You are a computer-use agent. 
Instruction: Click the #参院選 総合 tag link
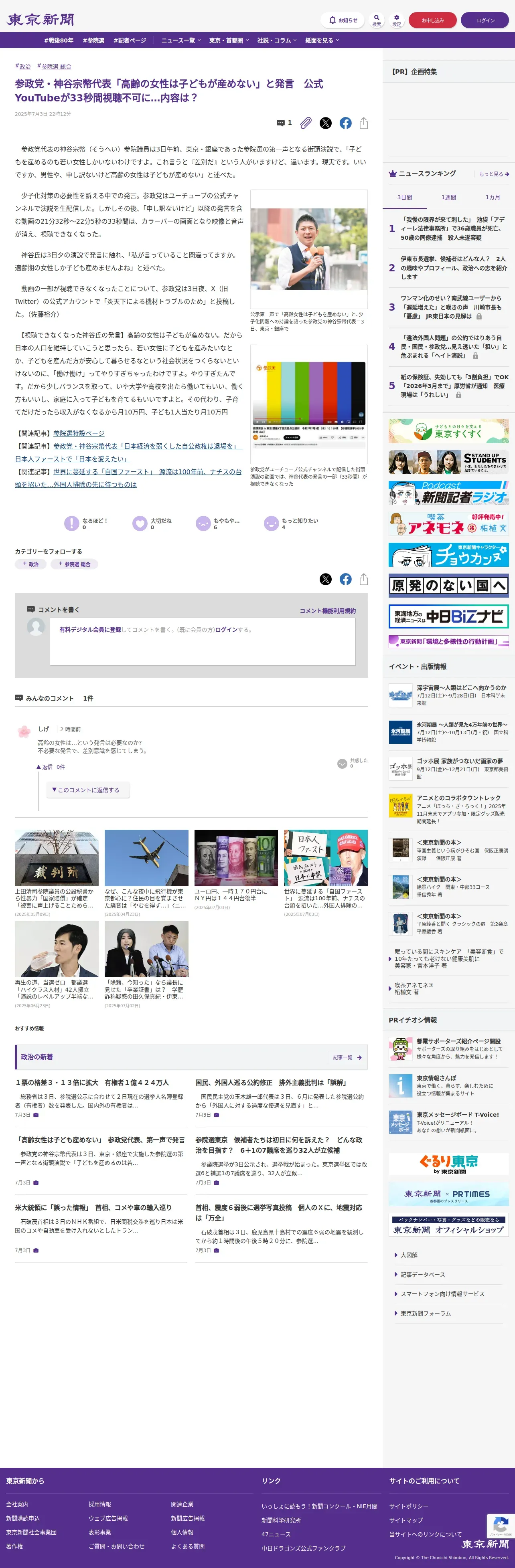[x=54, y=67]
